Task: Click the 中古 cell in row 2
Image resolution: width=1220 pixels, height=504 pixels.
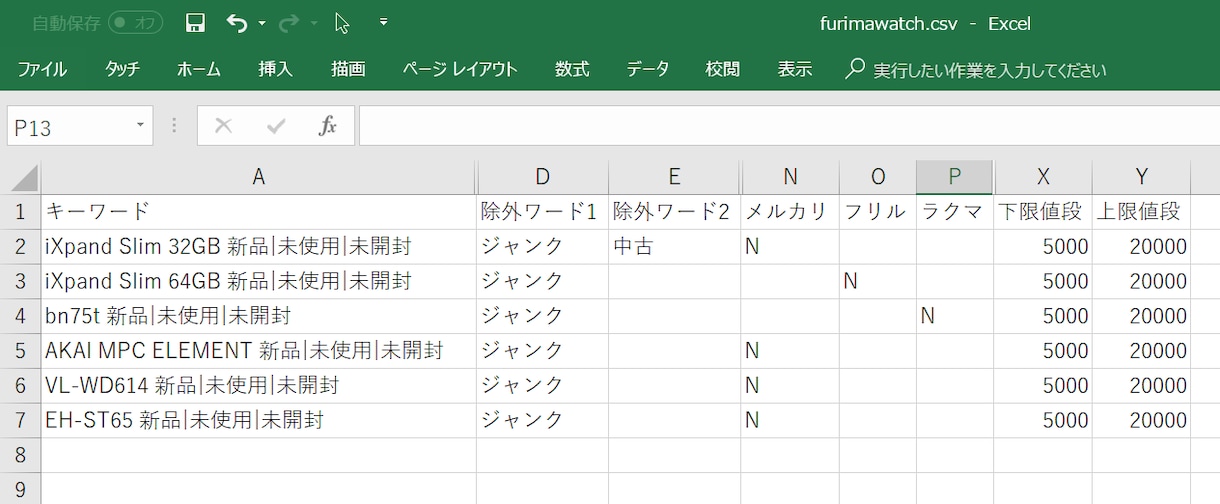Action: (675, 247)
